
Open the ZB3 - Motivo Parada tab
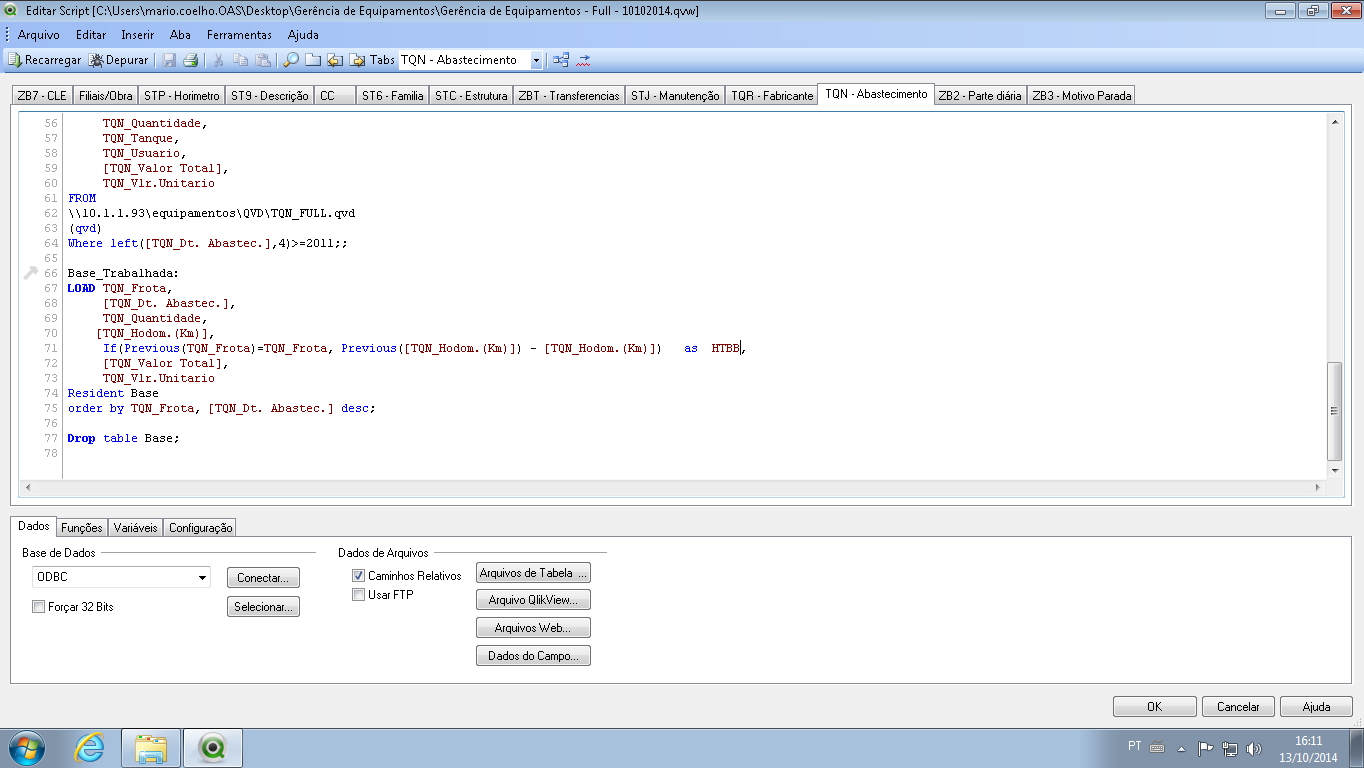click(1082, 96)
